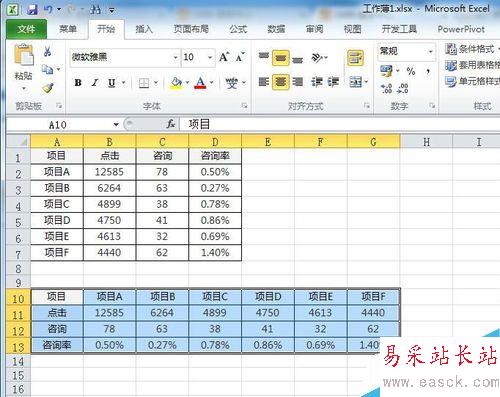Toggle Italic formatting
Viewport: 500px width, 397px height.
95,83
